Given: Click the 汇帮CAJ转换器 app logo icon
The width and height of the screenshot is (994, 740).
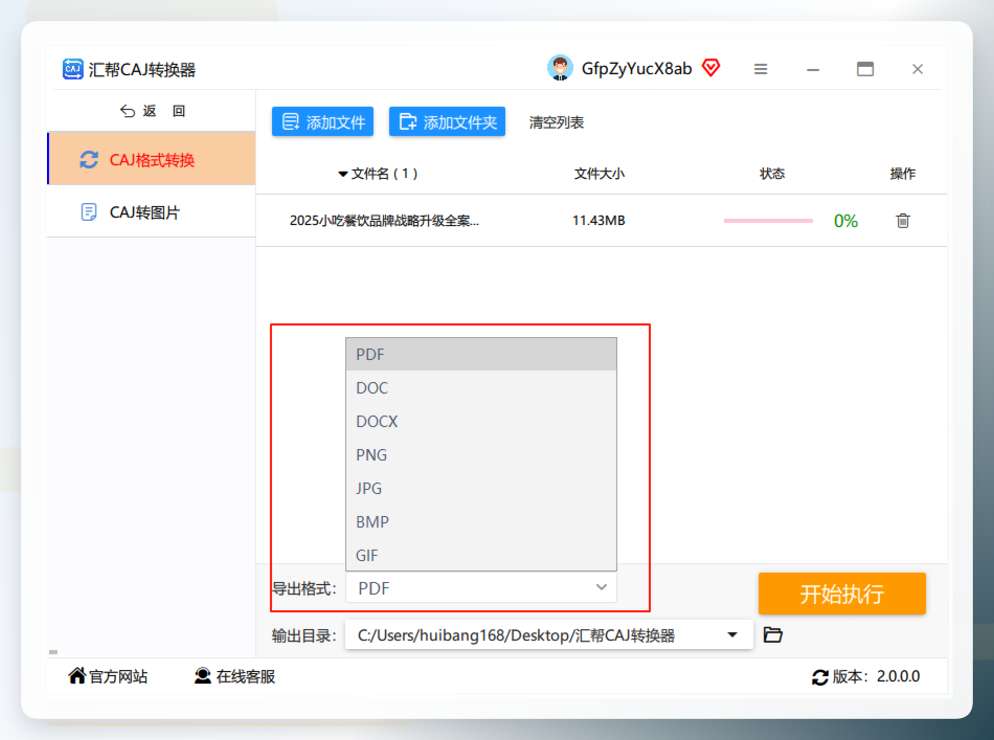Looking at the screenshot, I should (x=73, y=68).
